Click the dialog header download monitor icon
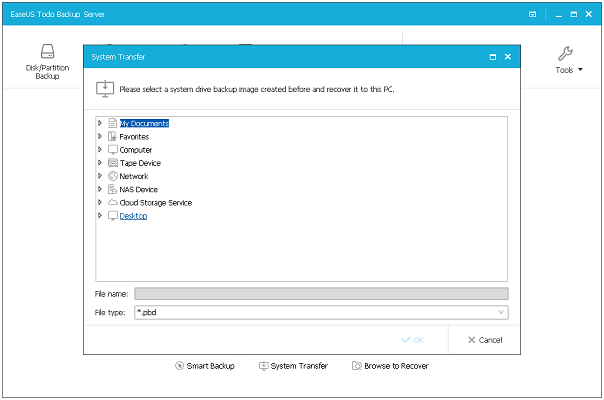The height and width of the screenshot is (400, 604). click(x=105, y=89)
